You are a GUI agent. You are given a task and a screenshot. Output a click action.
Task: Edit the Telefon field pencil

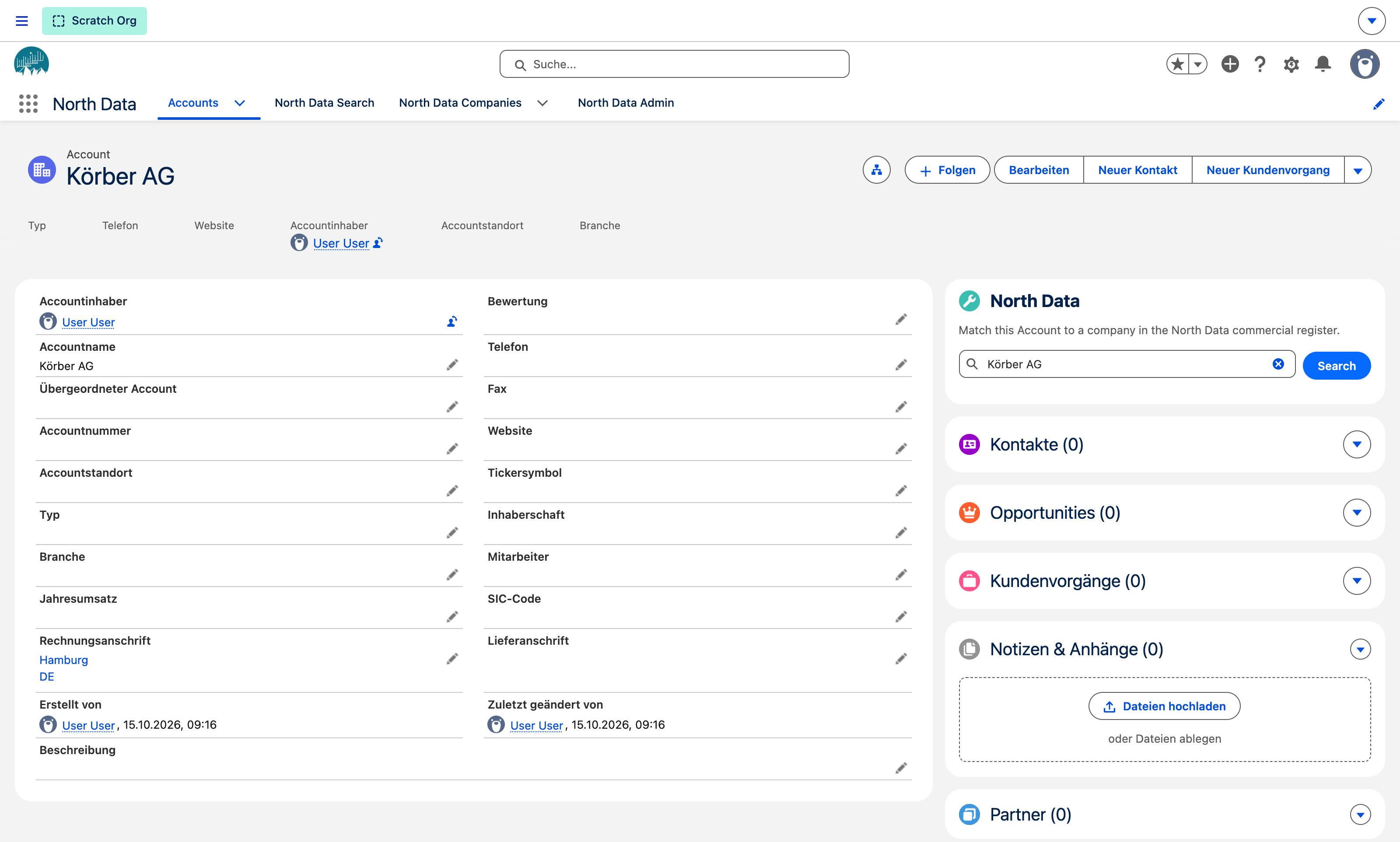click(x=901, y=365)
